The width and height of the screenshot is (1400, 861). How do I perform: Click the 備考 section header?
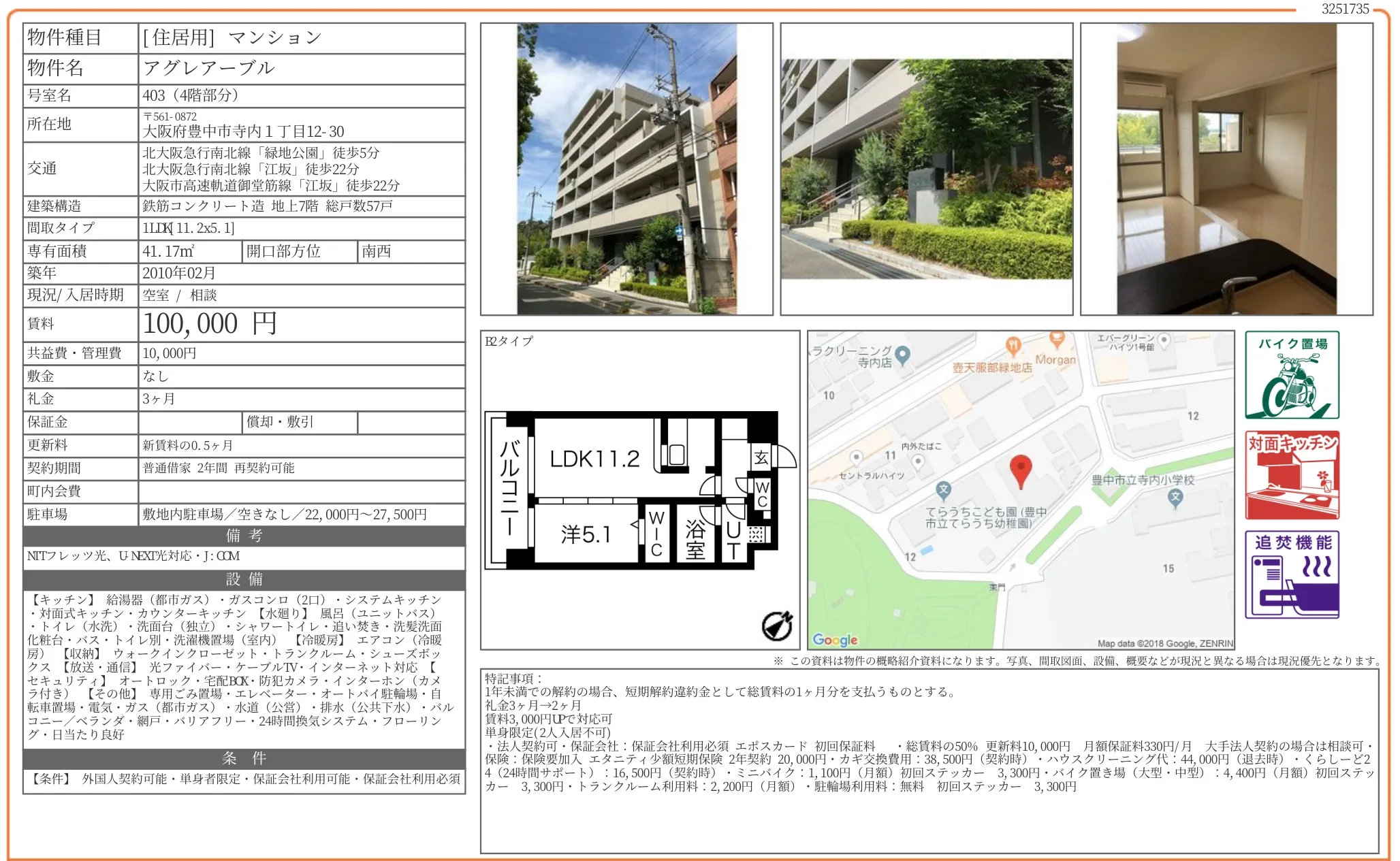(244, 536)
